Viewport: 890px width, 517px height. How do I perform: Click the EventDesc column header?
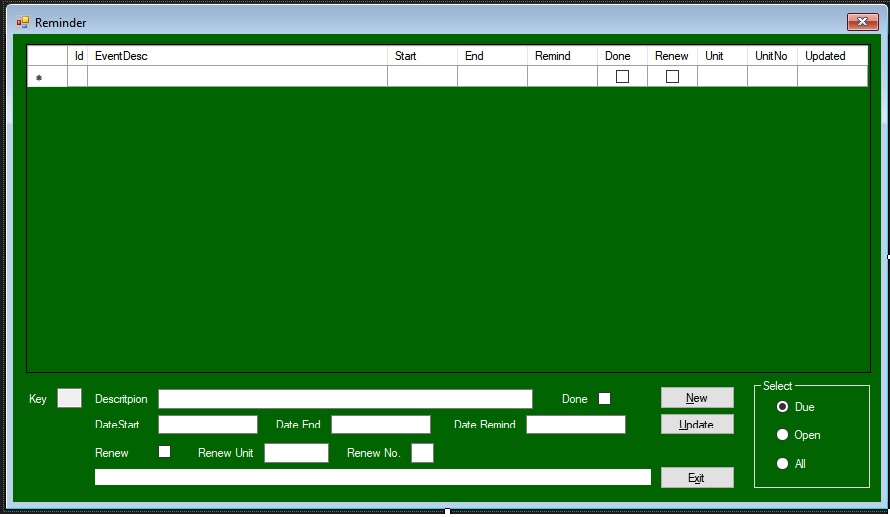(x=237, y=56)
